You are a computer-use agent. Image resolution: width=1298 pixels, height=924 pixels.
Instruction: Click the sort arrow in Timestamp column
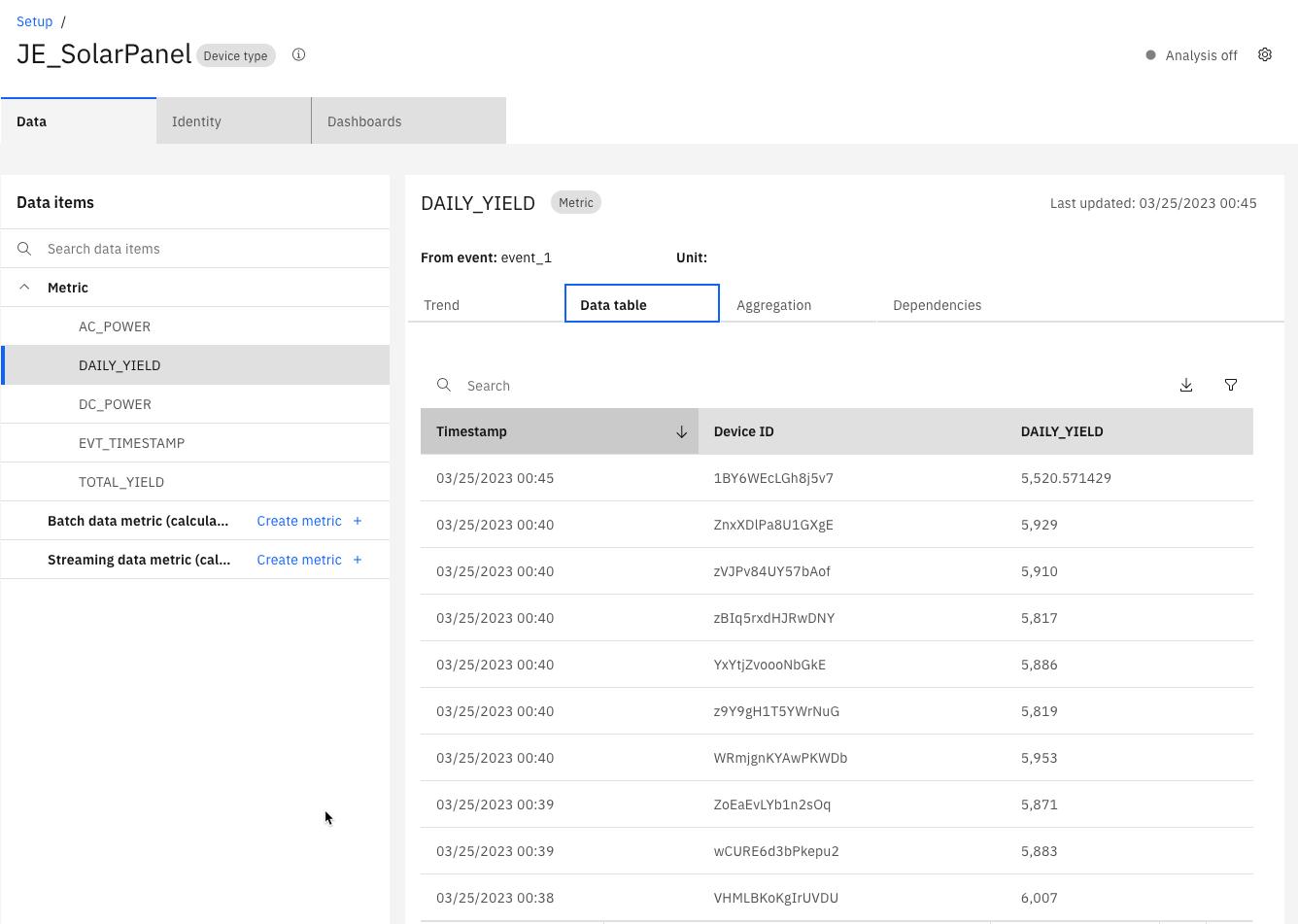681,431
